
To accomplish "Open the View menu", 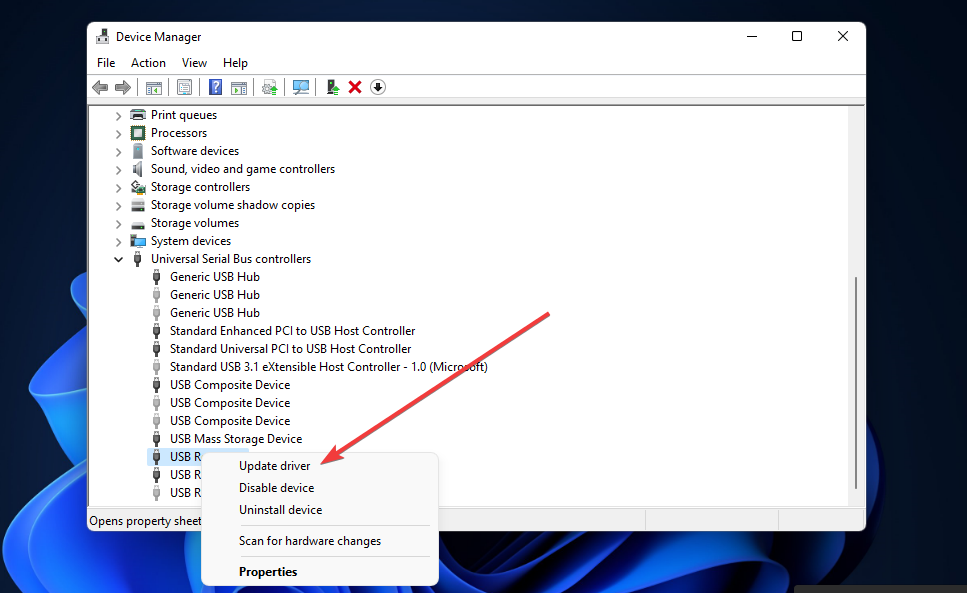I will tap(194, 63).
